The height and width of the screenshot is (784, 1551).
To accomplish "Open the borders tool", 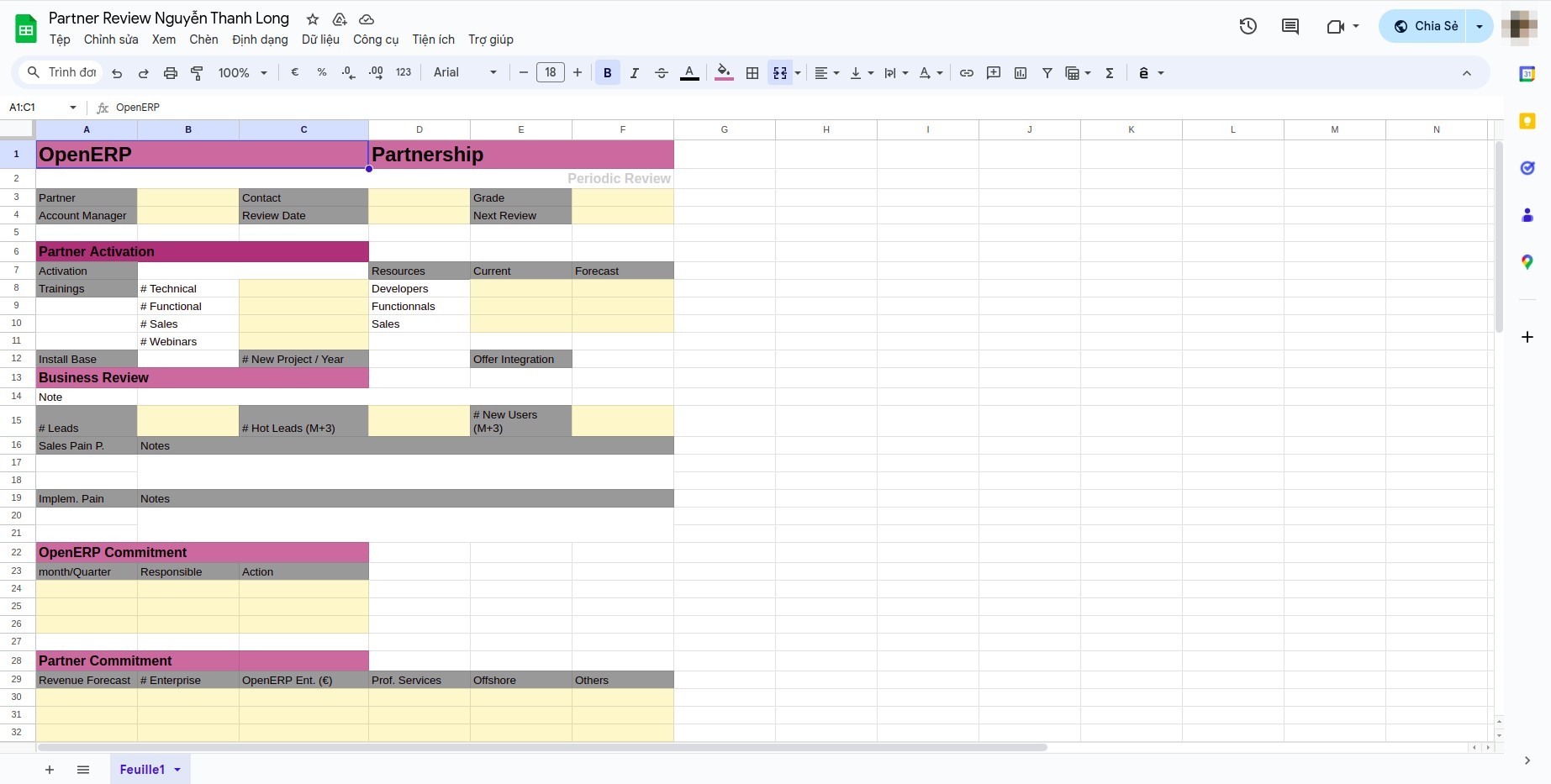I will point(752,73).
